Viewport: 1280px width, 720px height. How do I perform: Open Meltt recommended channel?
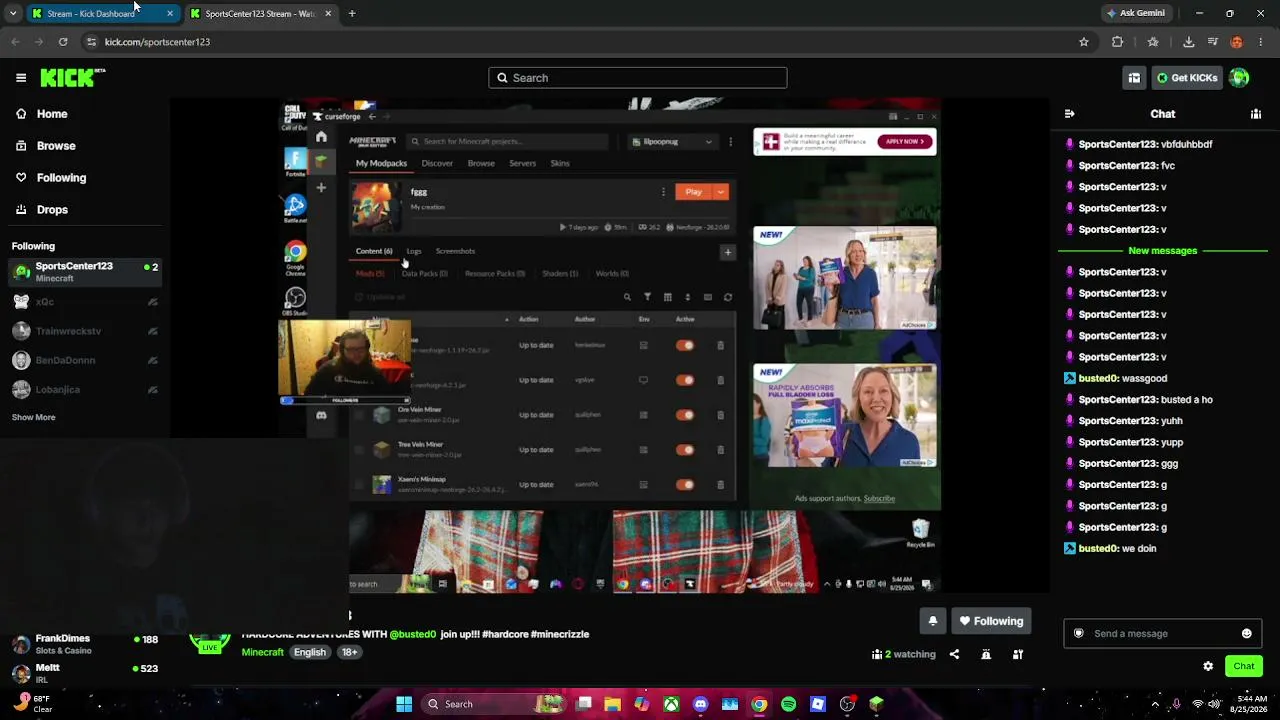point(84,673)
